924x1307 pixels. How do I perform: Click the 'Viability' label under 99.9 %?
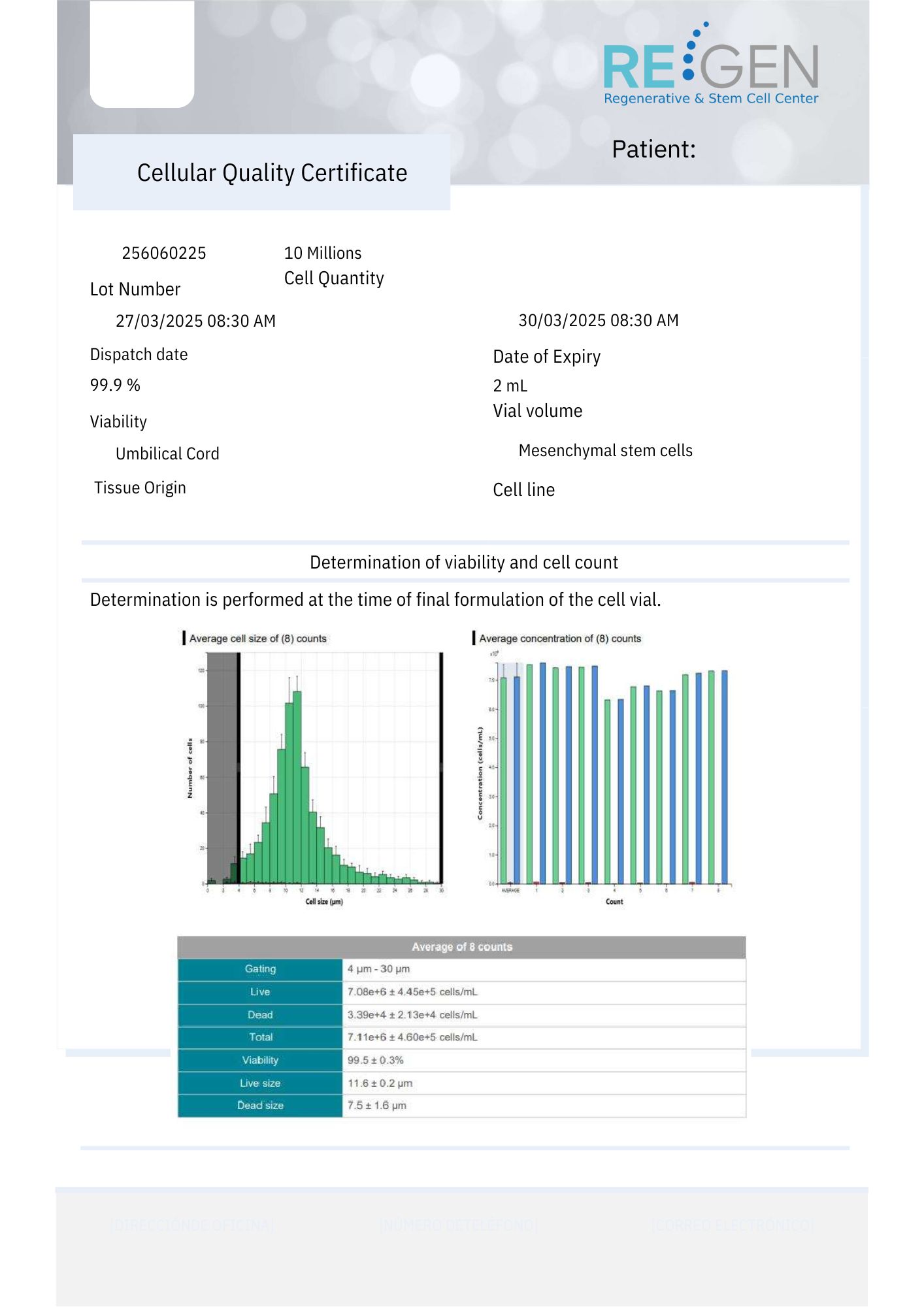(x=118, y=422)
